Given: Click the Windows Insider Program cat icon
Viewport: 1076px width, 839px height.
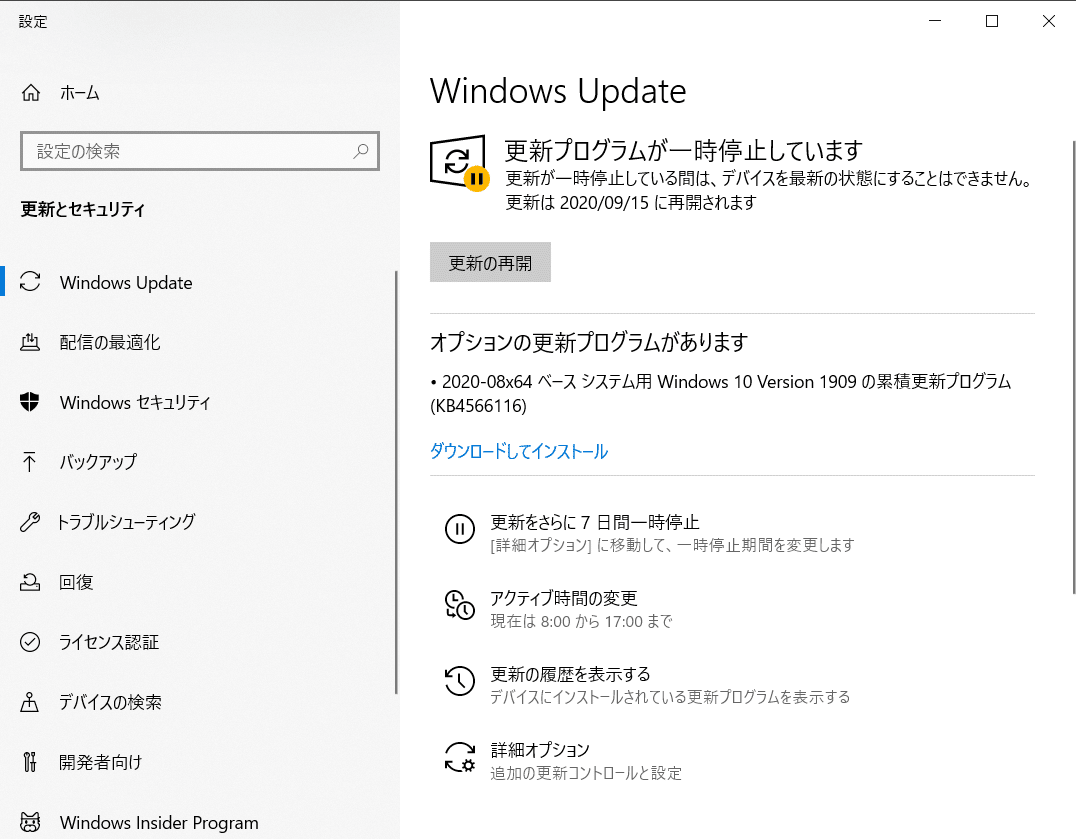Looking at the screenshot, I should (x=30, y=822).
